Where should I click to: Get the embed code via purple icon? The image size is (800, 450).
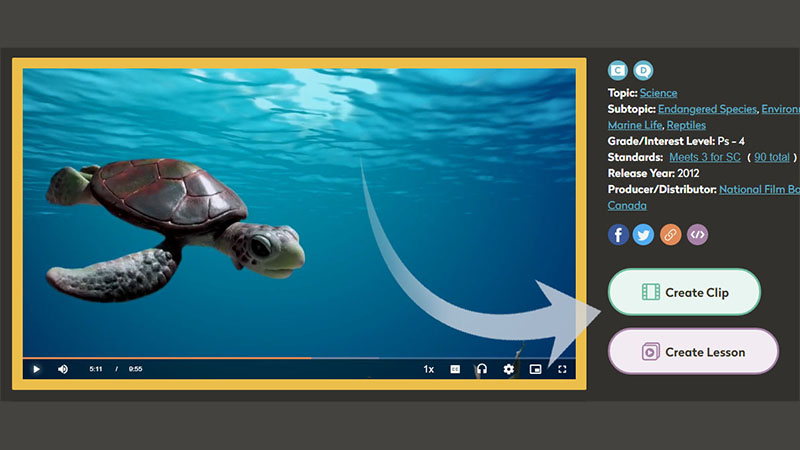(x=697, y=235)
